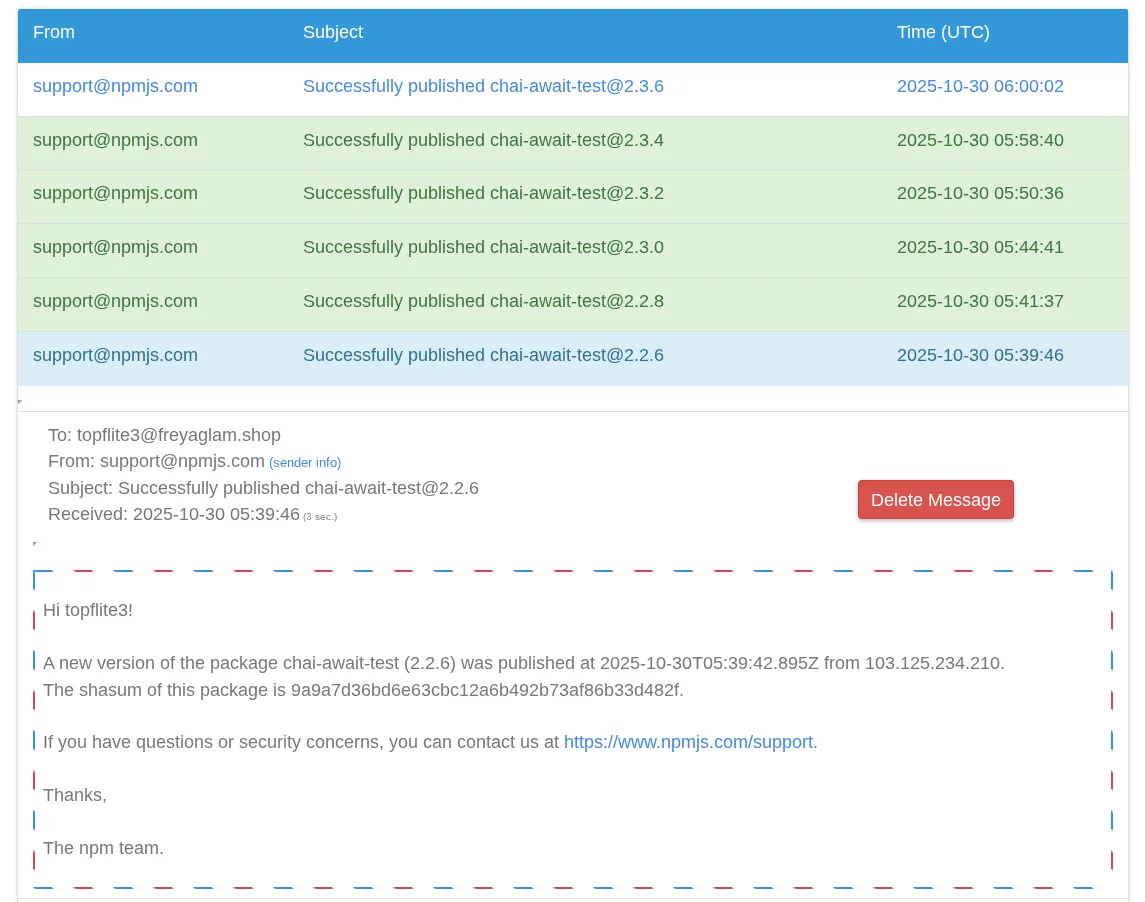The height and width of the screenshot is (902, 1145).
Task: Open the sender info details
Action: pyautogui.click(x=305, y=462)
